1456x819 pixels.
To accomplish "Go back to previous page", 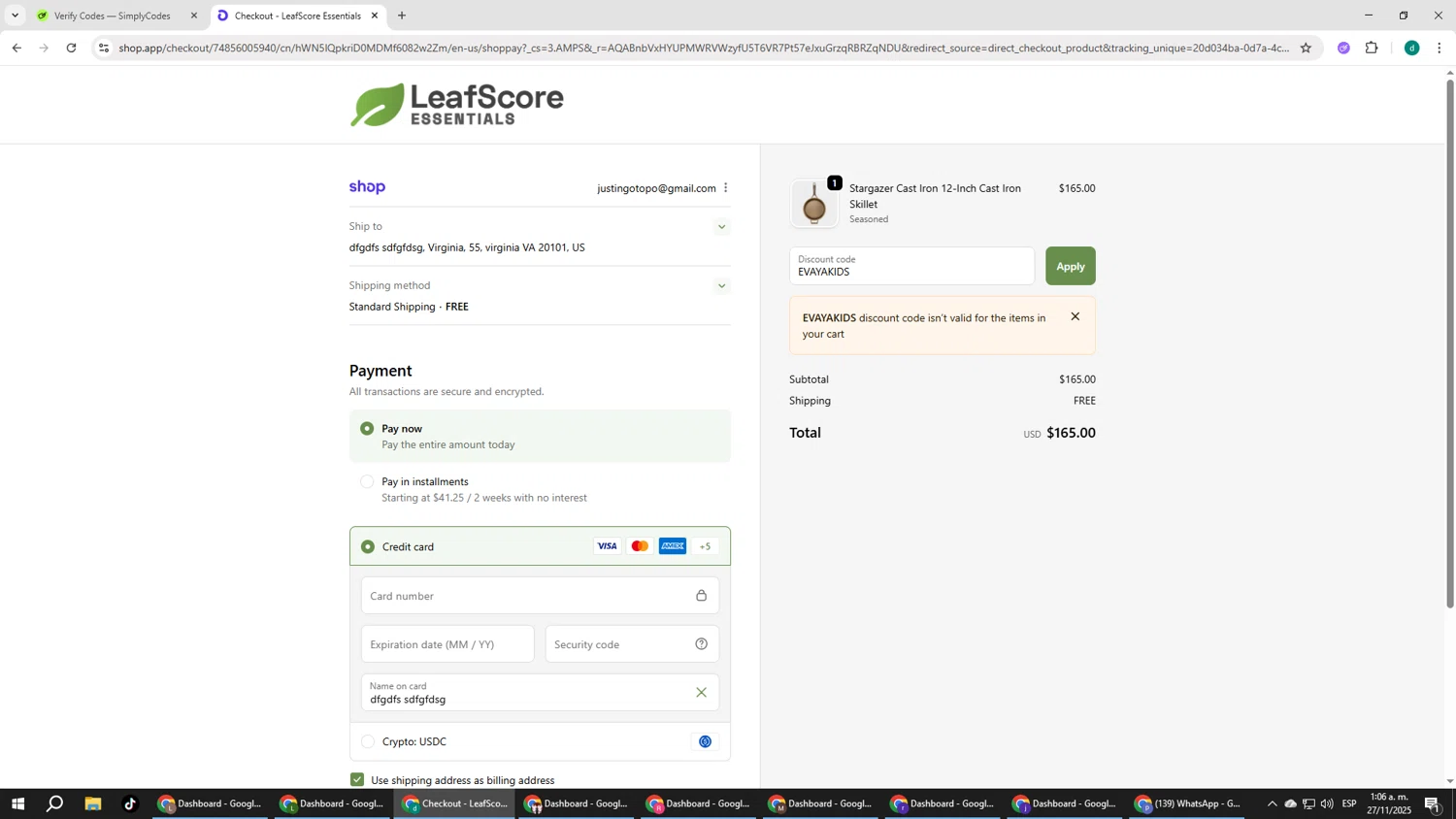I will pyautogui.click(x=17, y=48).
